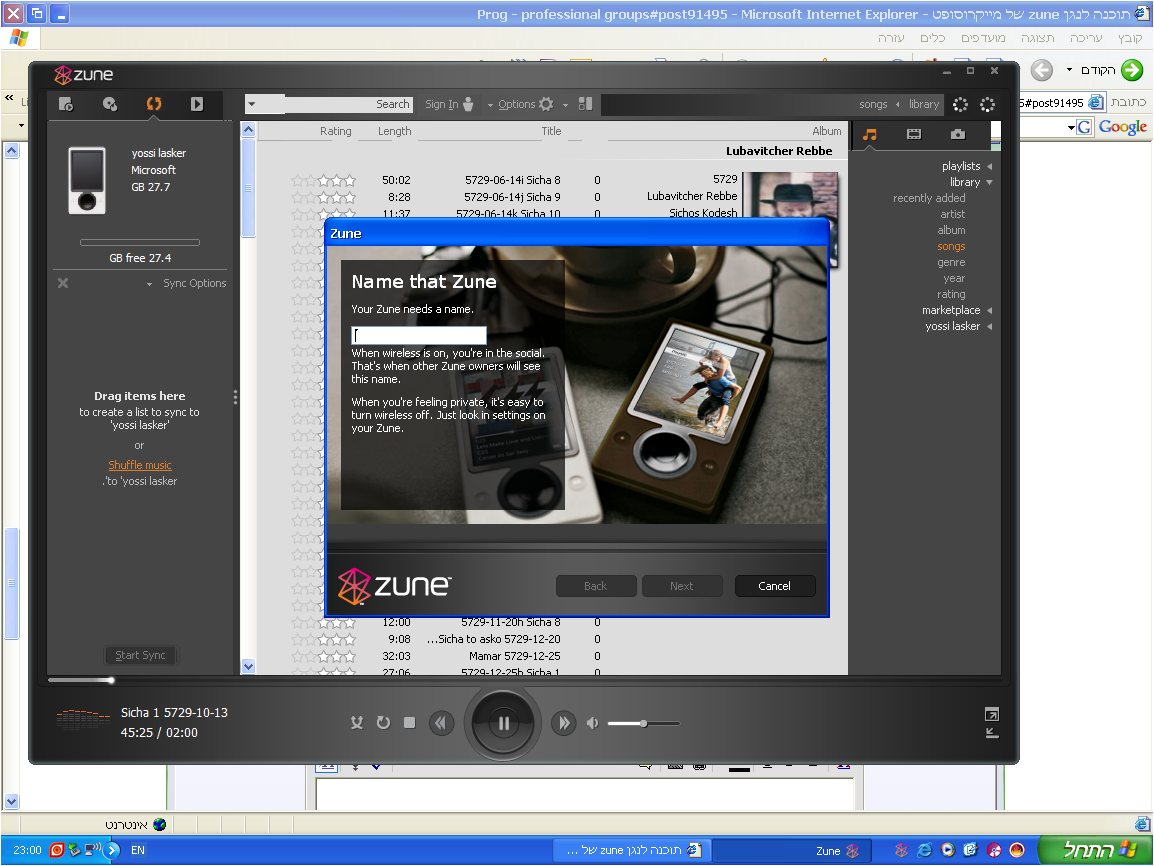Expand the playlists section

[989, 166]
